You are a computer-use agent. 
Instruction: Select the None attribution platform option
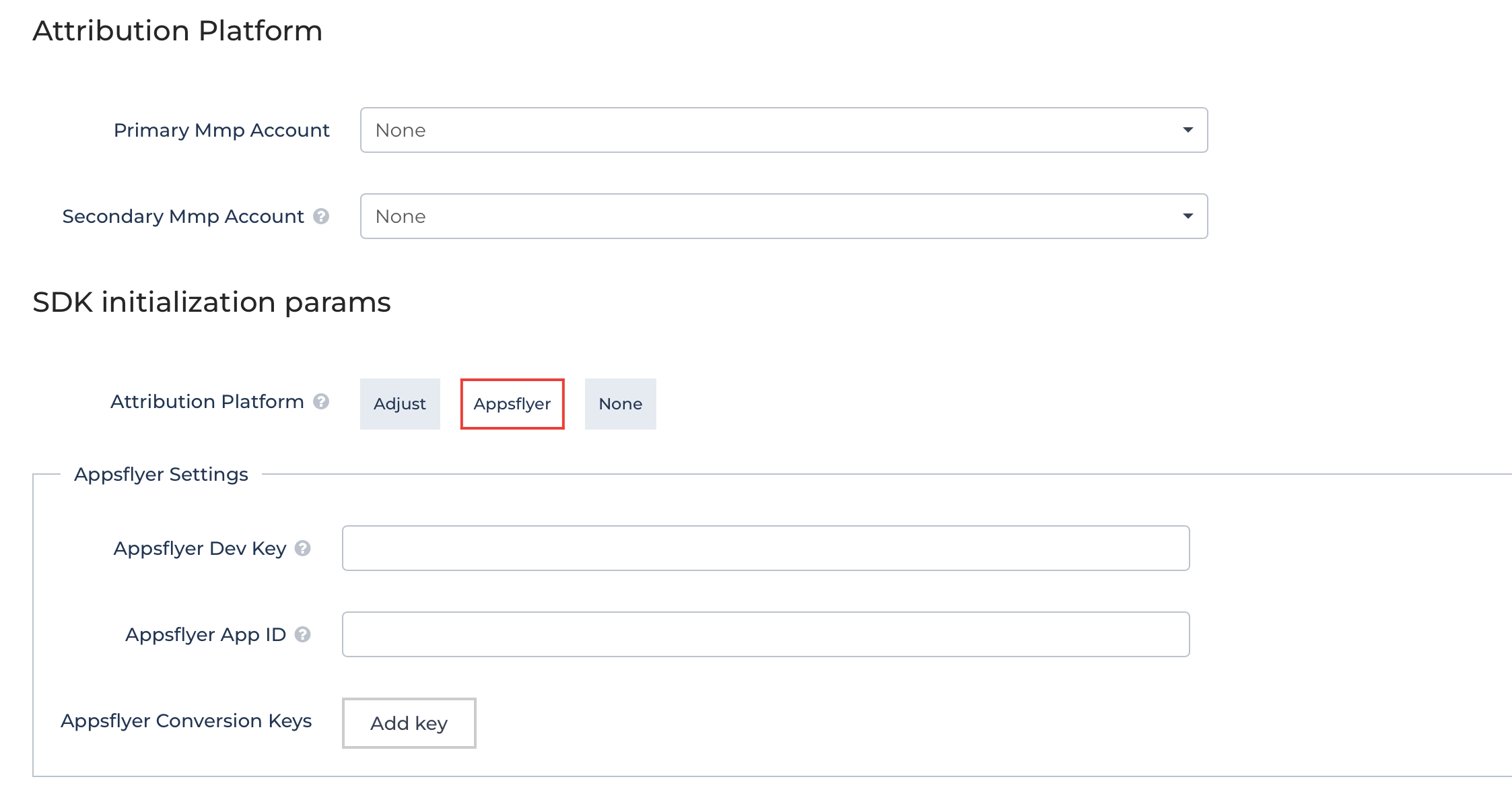pos(620,404)
